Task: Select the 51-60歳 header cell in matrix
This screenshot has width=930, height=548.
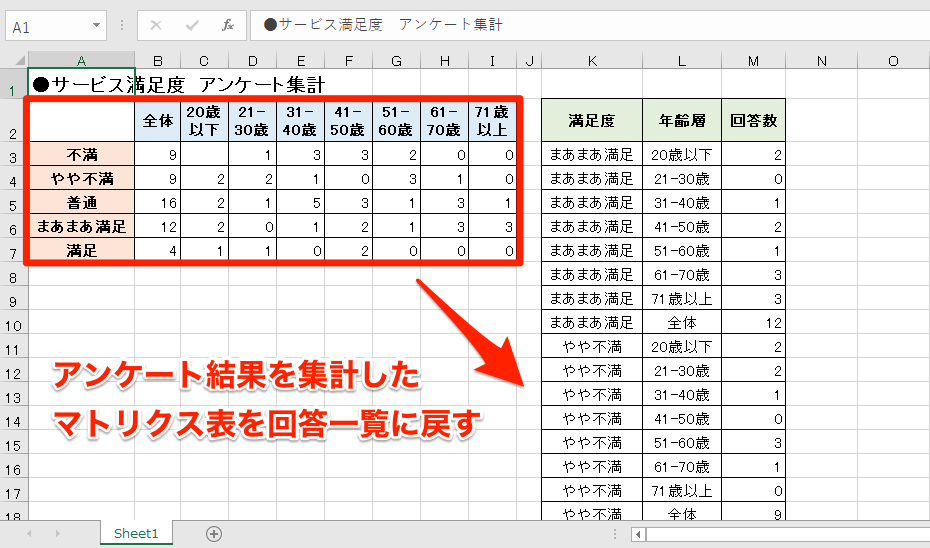Action: click(396, 120)
